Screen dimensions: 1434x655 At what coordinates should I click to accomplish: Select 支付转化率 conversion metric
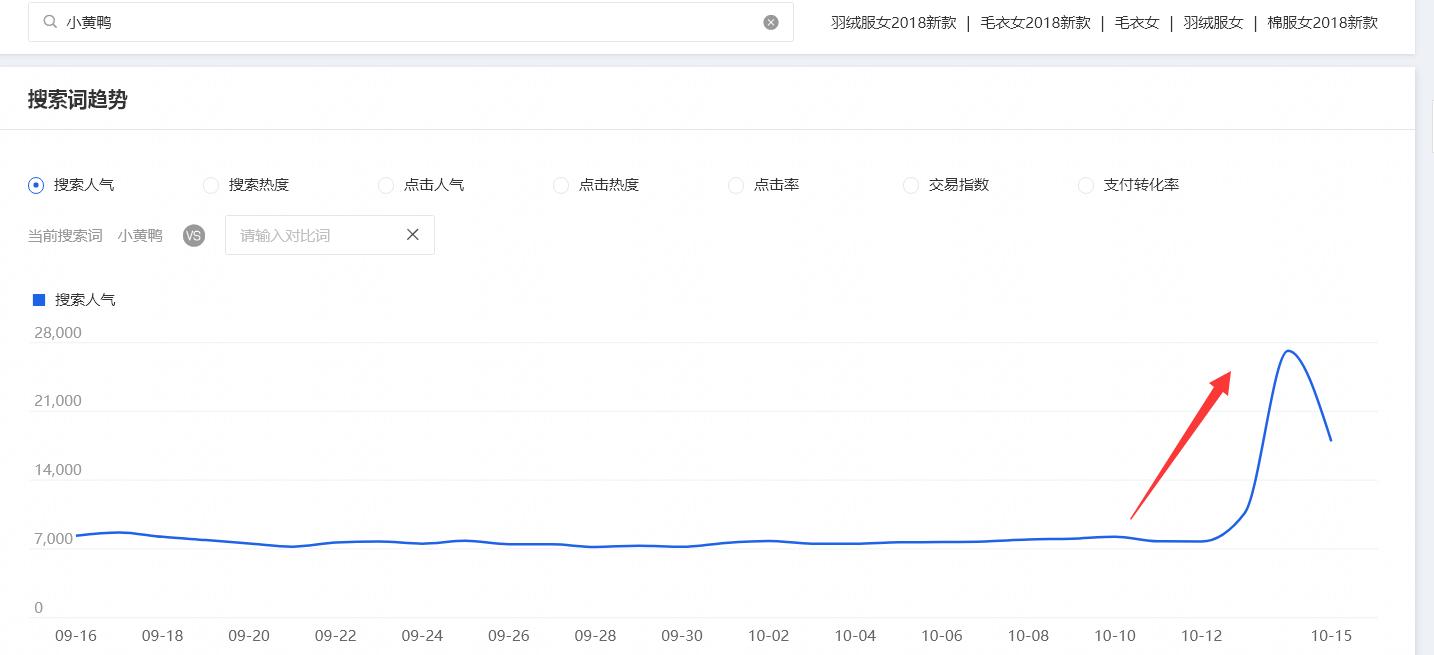(x=1085, y=185)
